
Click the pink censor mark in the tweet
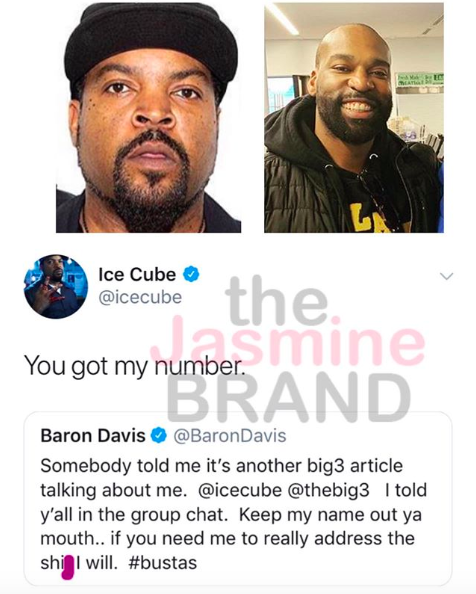click(x=68, y=566)
